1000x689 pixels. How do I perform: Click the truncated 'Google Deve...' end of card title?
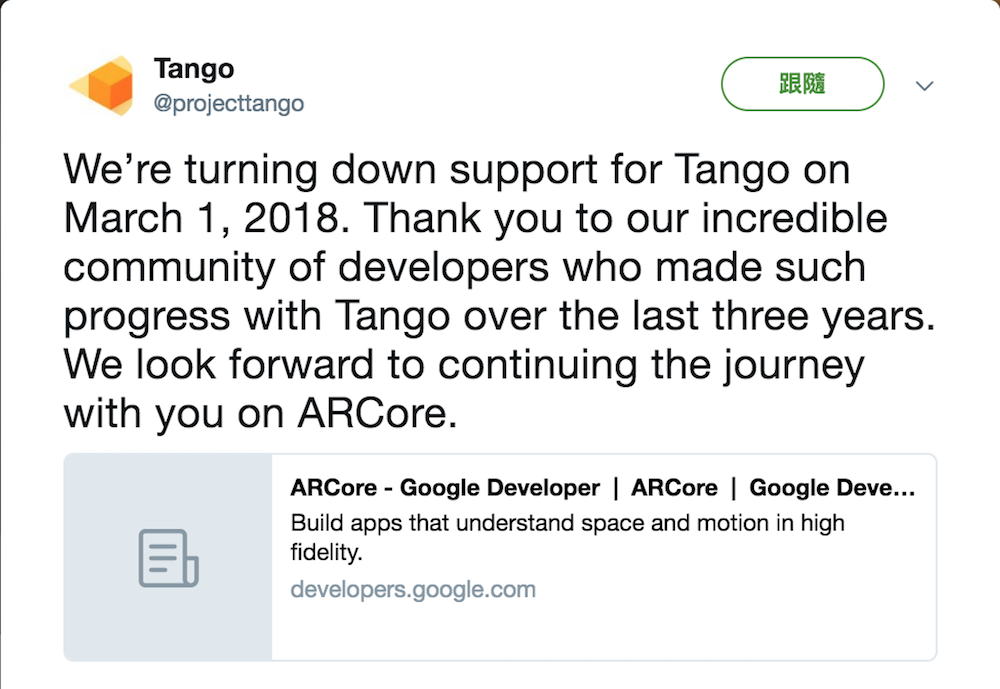pyautogui.click(x=832, y=488)
